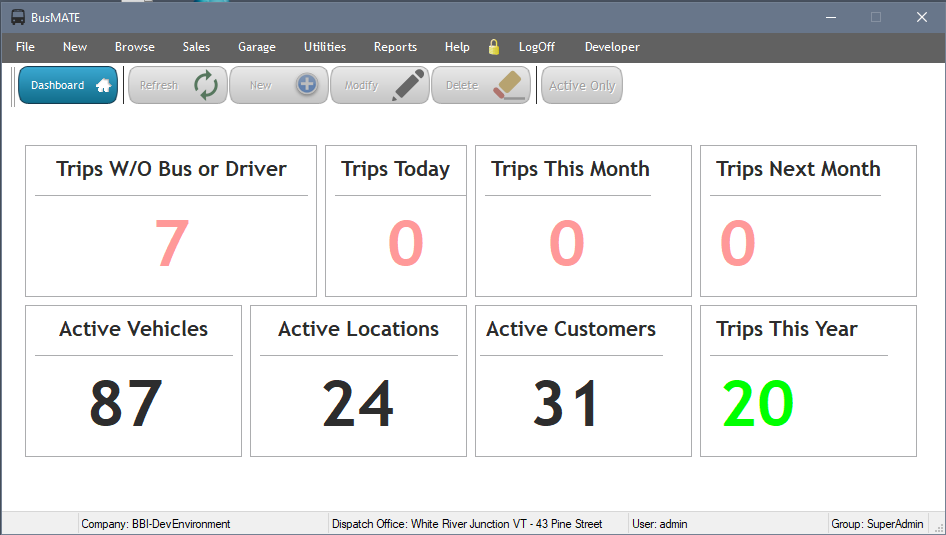Expand the Sales menu
This screenshot has width=946, height=535.
[196, 47]
